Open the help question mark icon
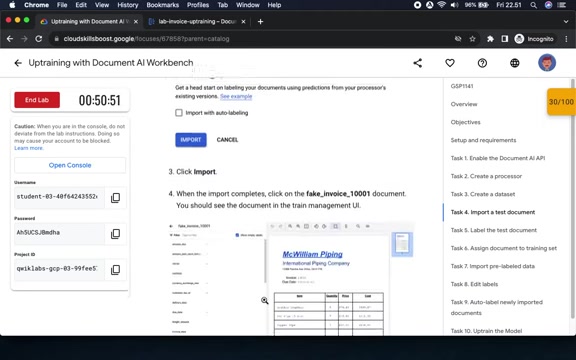 point(482,63)
